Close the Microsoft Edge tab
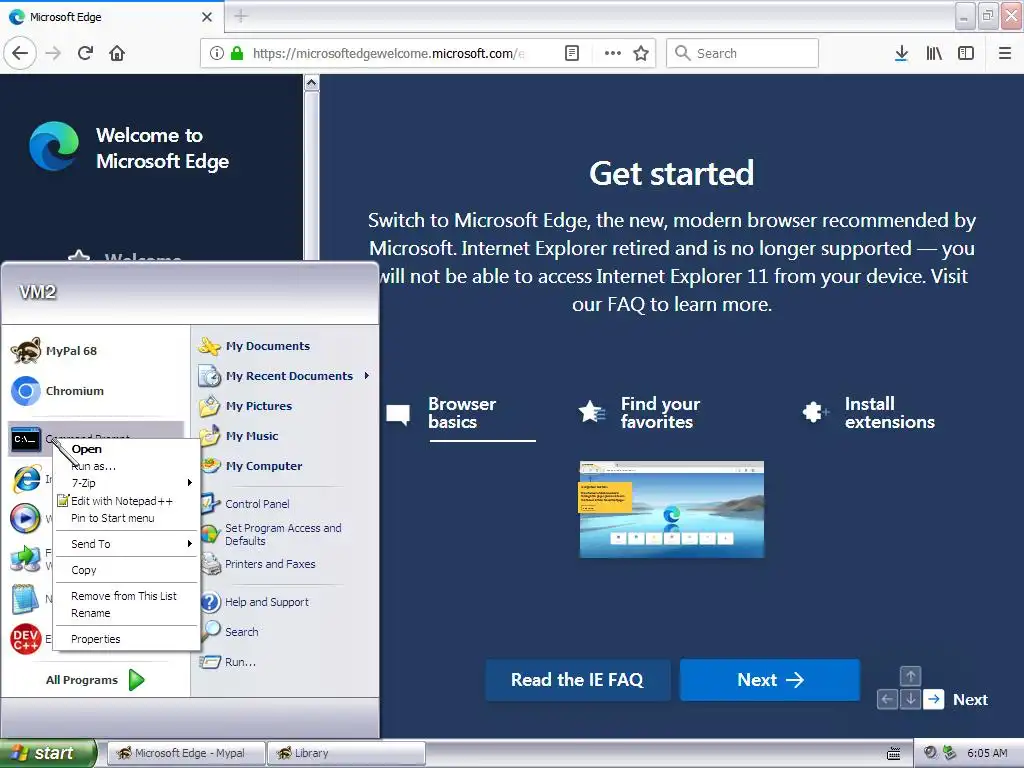 (x=207, y=17)
